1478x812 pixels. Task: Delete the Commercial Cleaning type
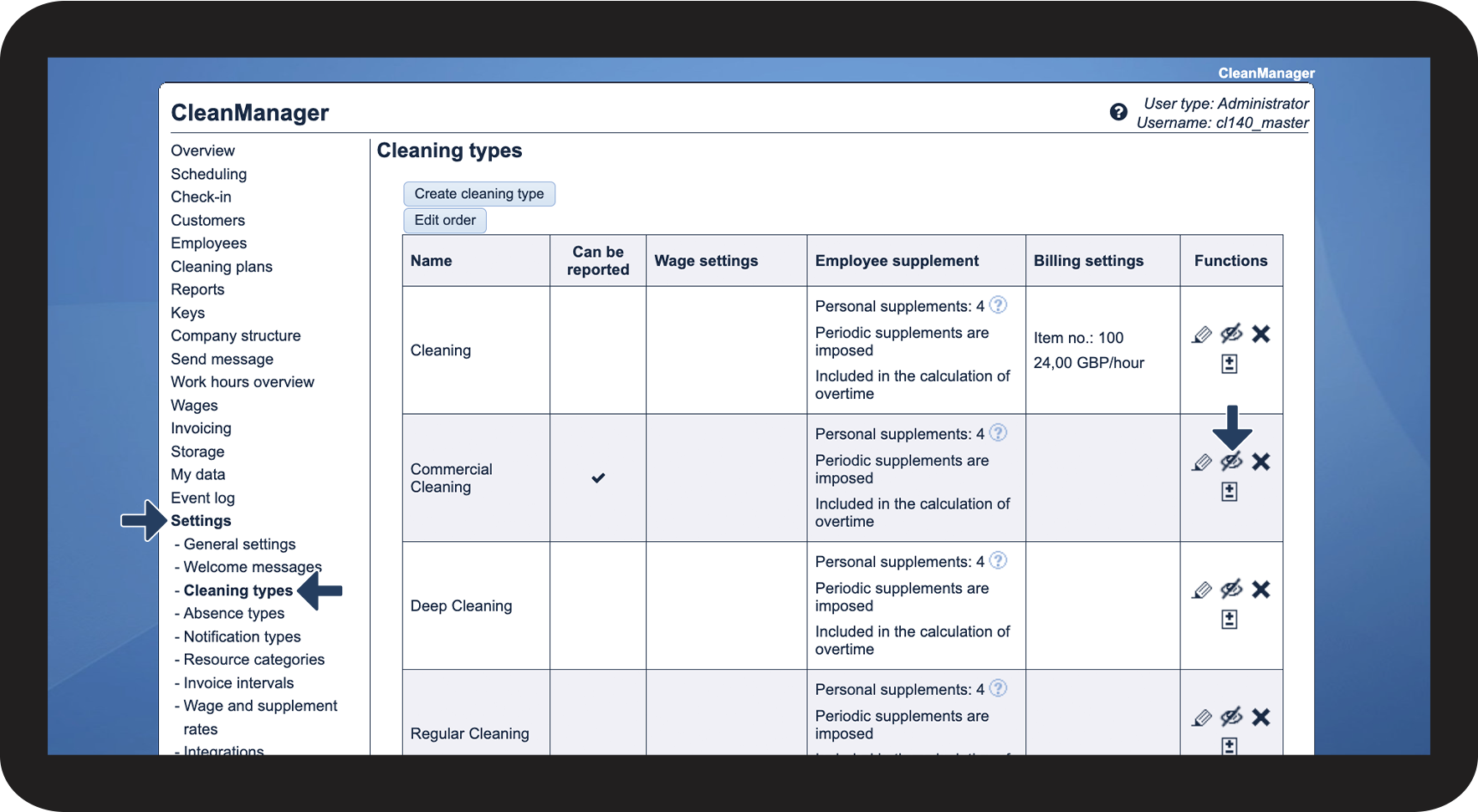(1261, 462)
